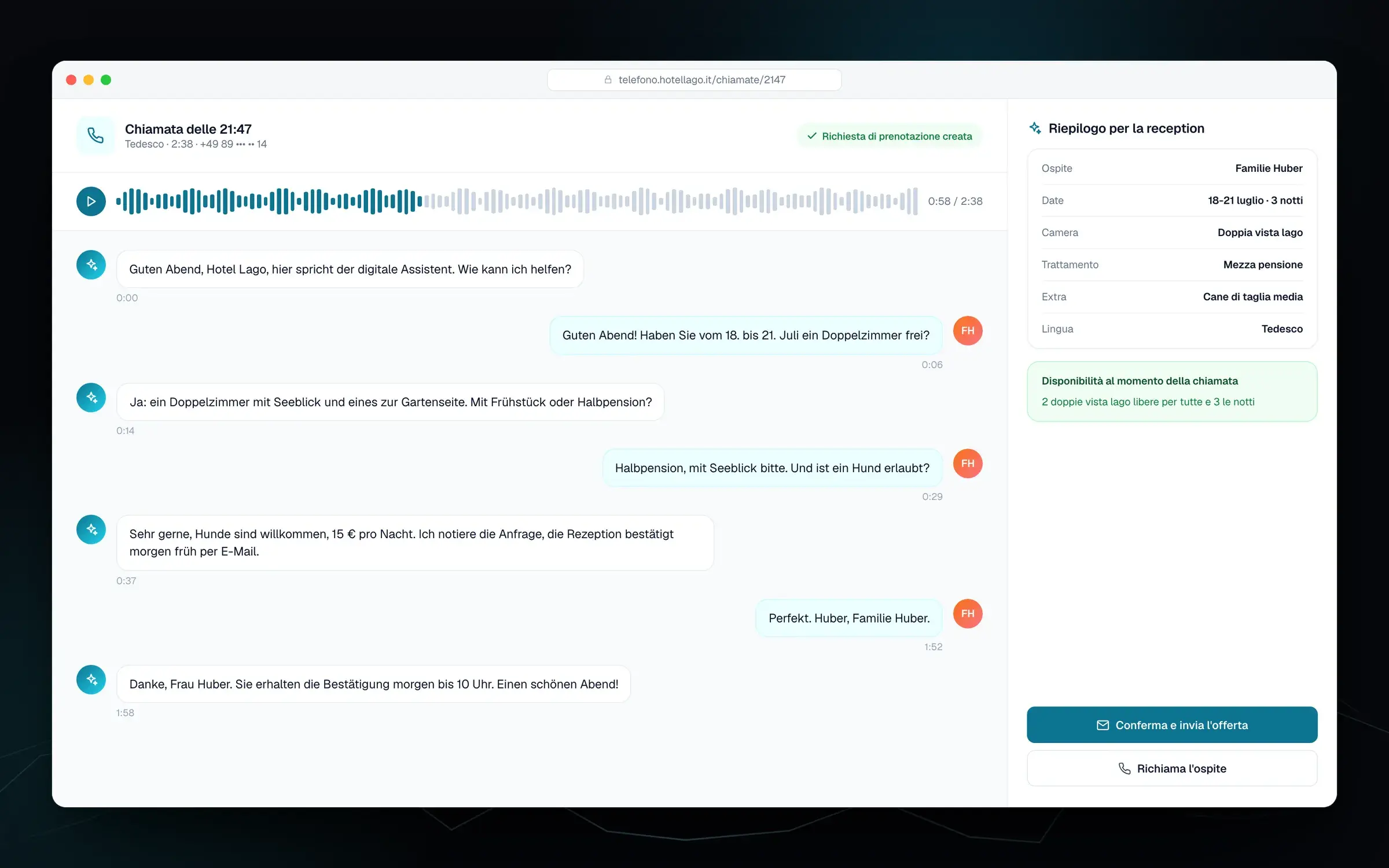Screen dimensions: 1389x868
Task: Click the assistant avatar next to the Hunde sind willkommen message
Action: click(91, 529)
